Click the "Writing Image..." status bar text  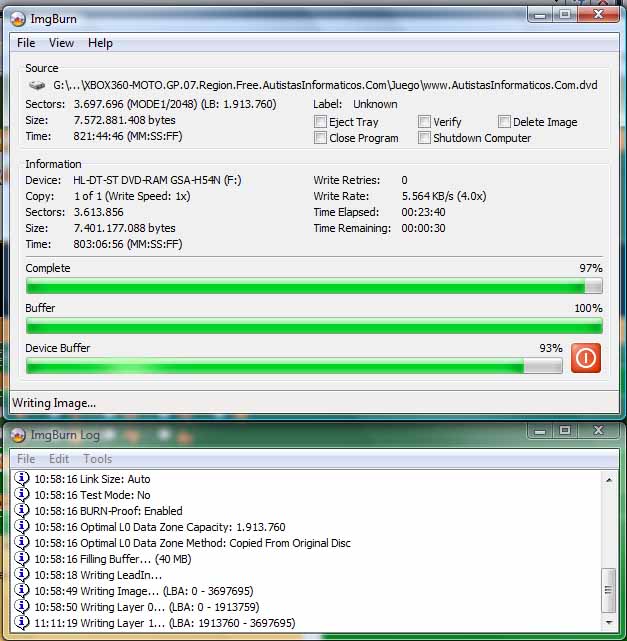point(54,403)
